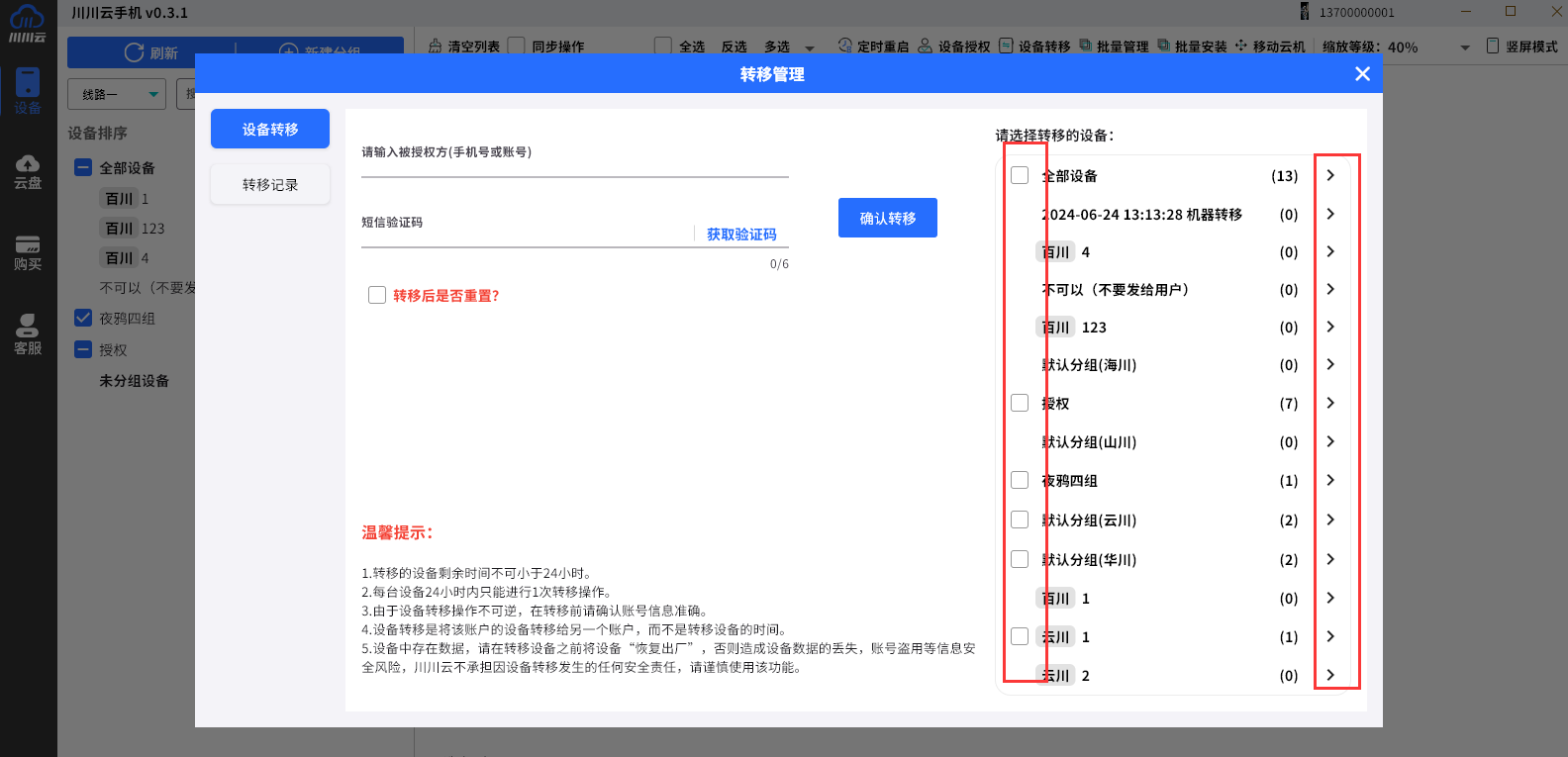This screenshot has width=1568, height=757.
Task: Open the 缩放等级 40% dropdown
Action: click(1465, 47)
